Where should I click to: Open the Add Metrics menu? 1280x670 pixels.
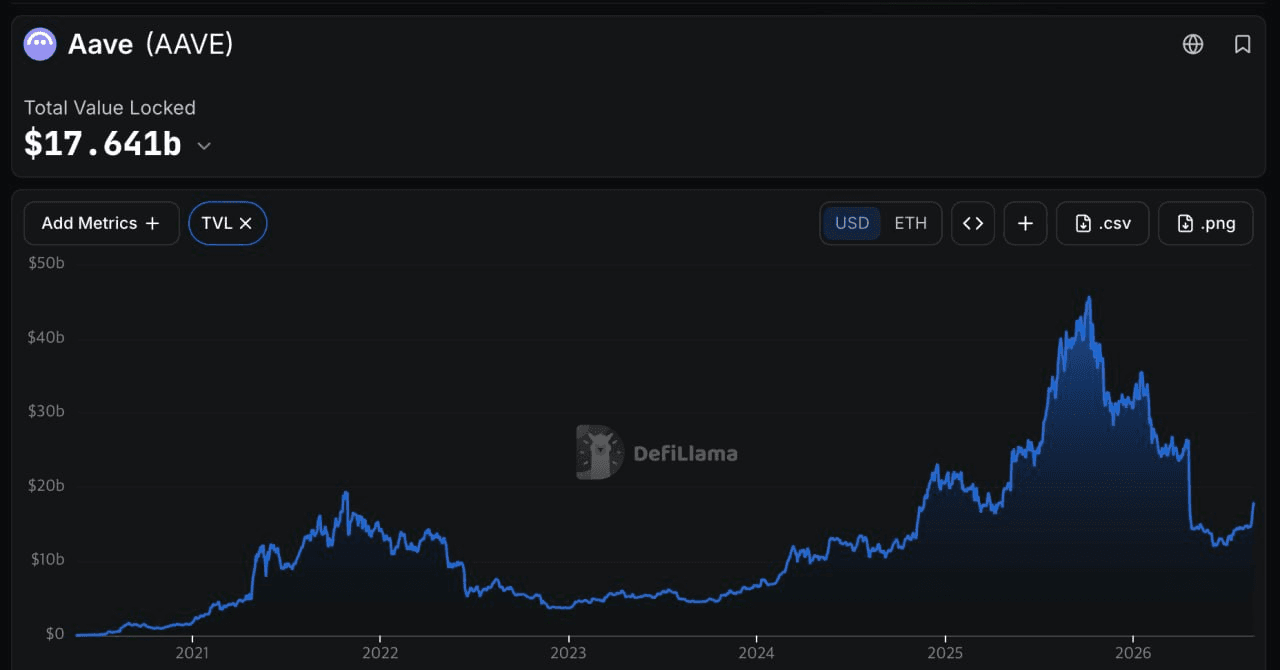click(101, 223)
